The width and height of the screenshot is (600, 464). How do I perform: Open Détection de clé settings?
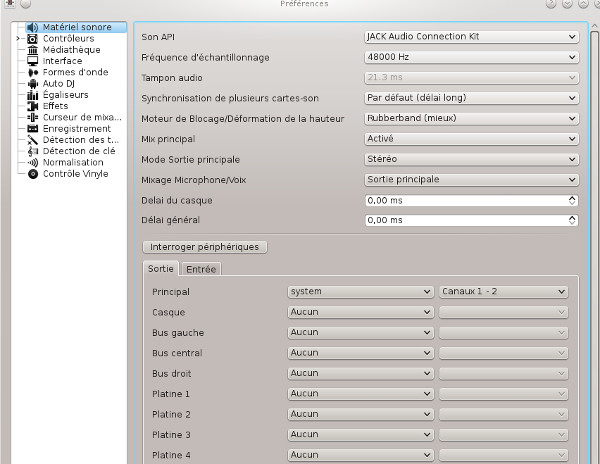33,151
